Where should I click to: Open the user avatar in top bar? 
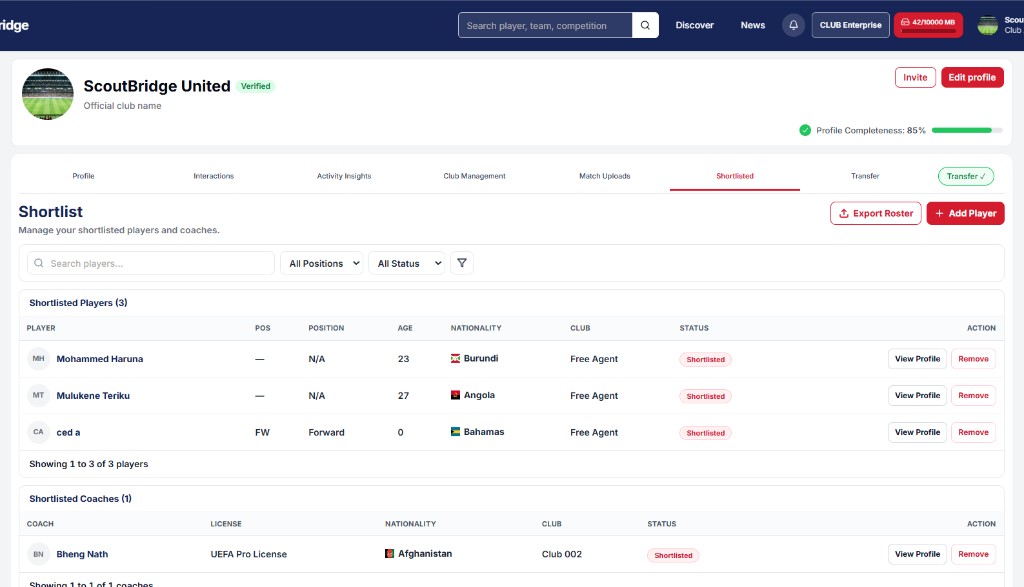(x=987, y=25)
